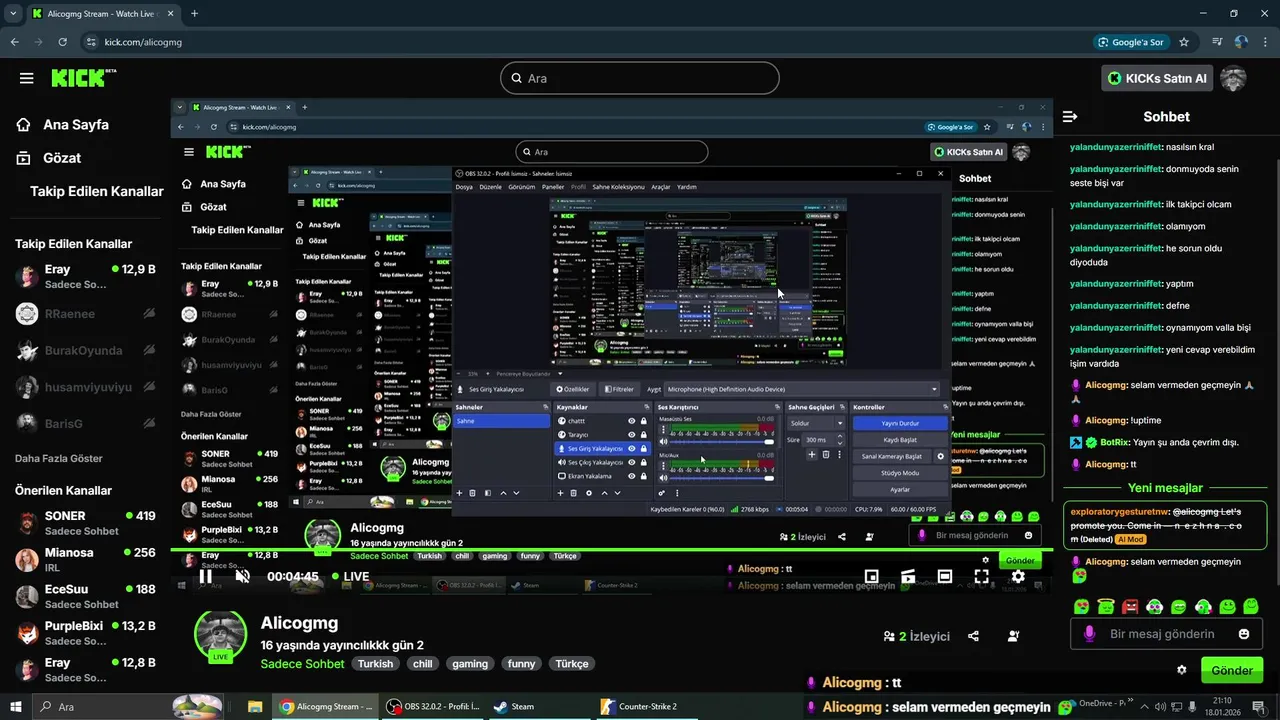
Task: Open SONER recommended channel in sidebar
Action: pos(85,523)
